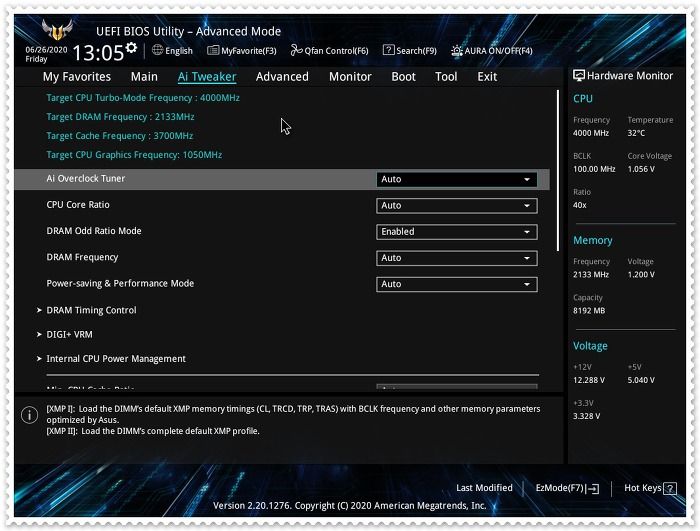Click the 100.00 MHz BCLK value
Screen dimensions: 700x531
pos(594,169)
